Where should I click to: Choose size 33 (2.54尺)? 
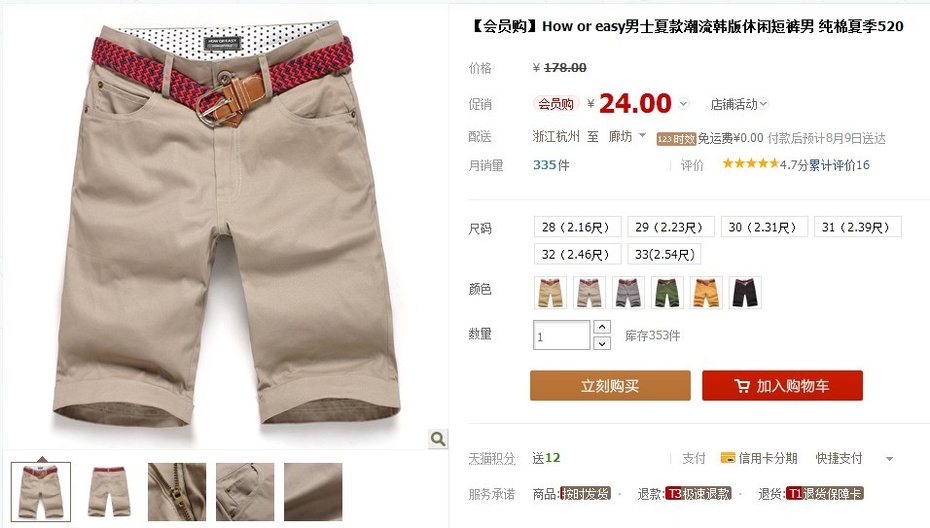(x=664, y=255)
